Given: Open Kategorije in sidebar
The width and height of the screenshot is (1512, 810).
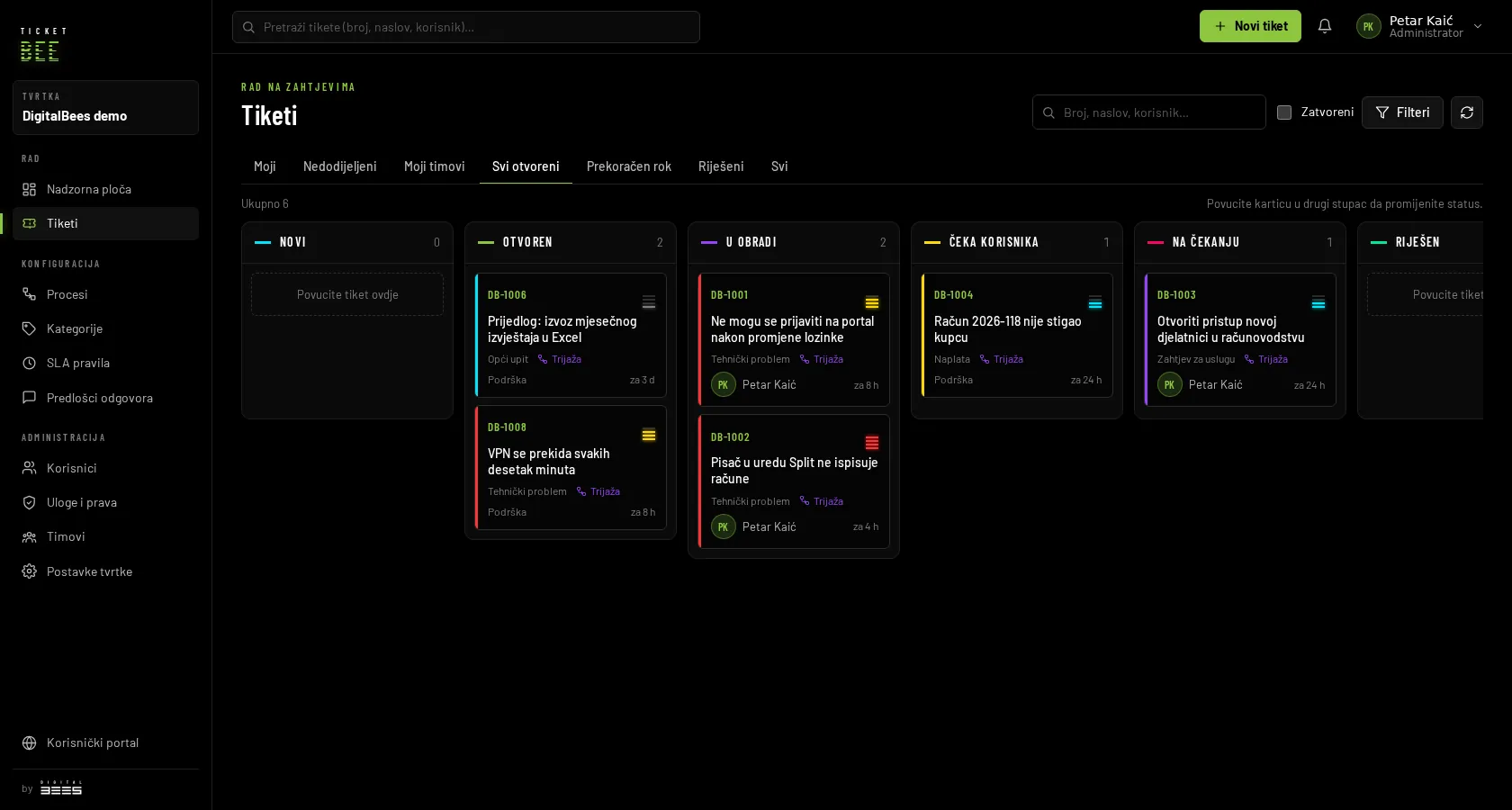Looking at the screenshot, I should click(x=105, y=328).
